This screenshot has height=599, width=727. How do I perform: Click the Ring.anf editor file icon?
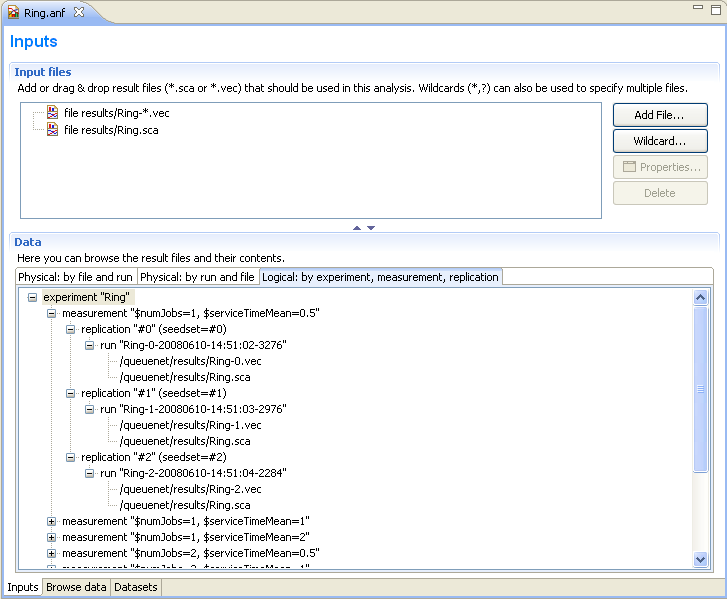(13, 13)
